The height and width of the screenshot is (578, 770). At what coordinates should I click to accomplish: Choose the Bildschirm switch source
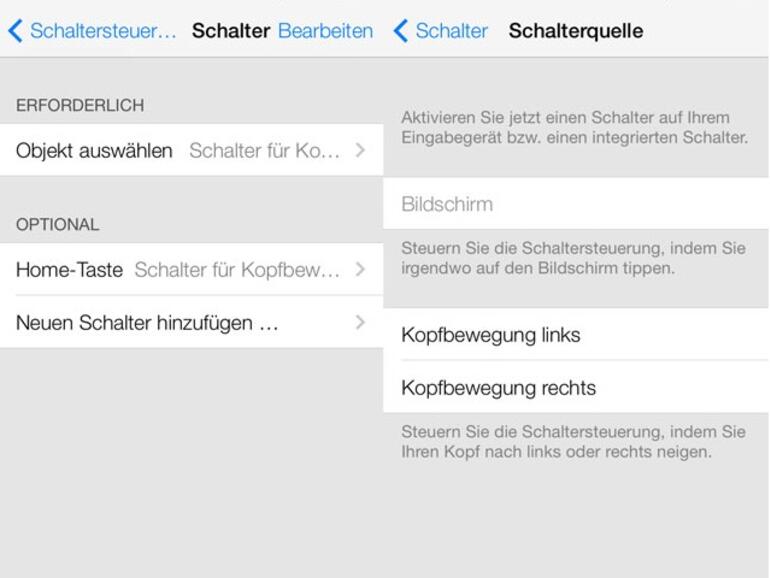pos(447,204)
